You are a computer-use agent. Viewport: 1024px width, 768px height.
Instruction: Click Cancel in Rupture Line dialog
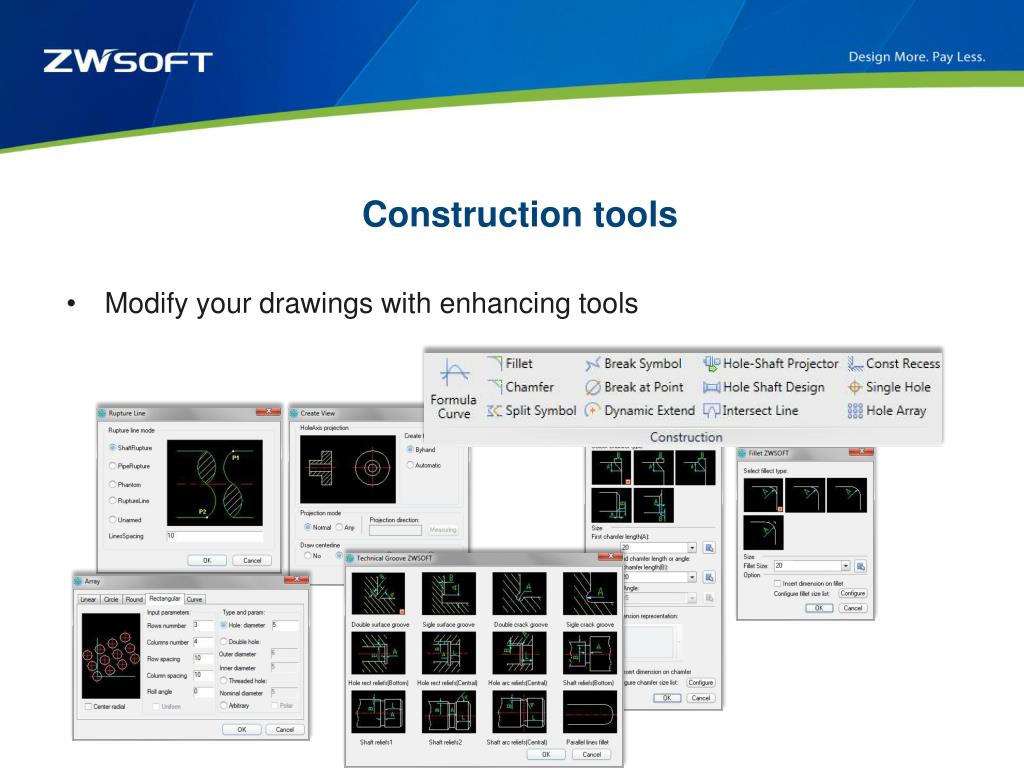tap(252, 560)
